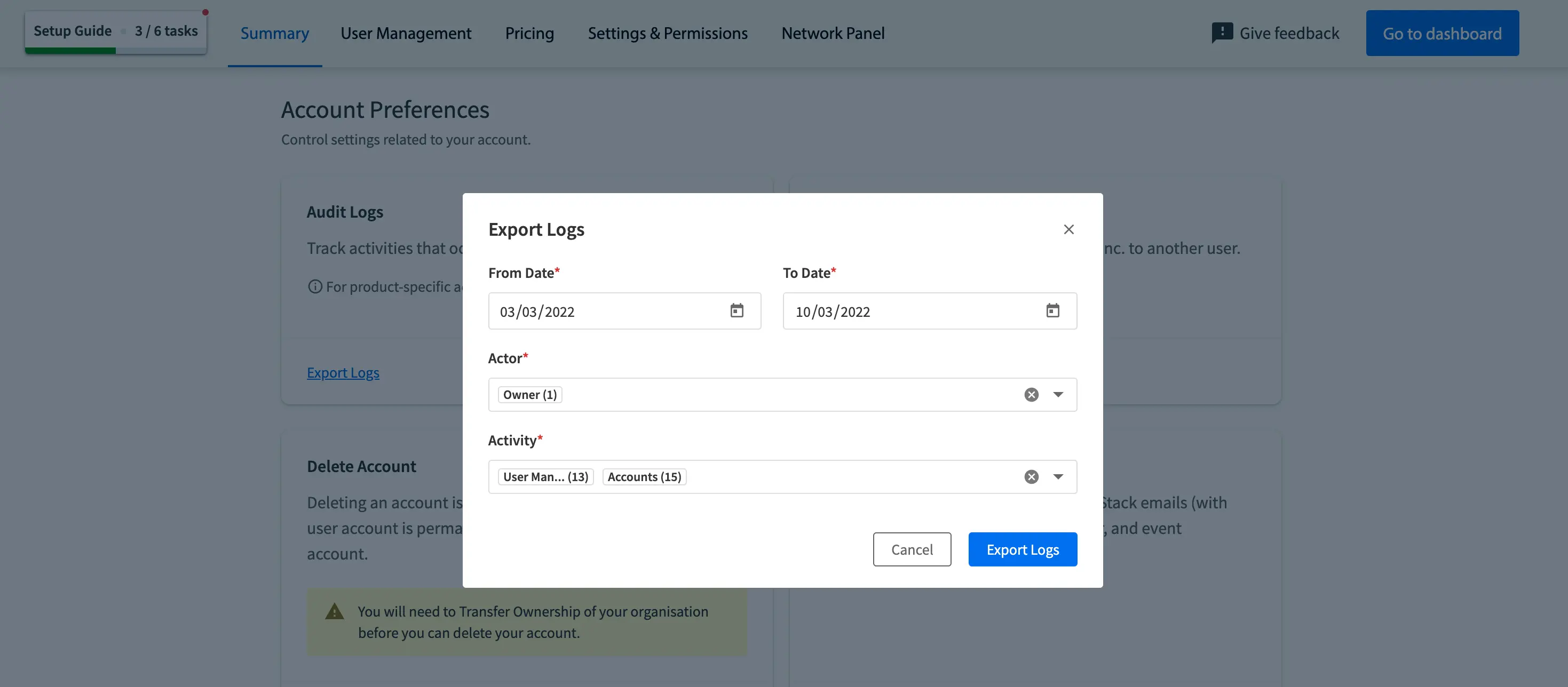Image resolution: width=1568 pixels, height=687 pixels.
Task: Click the Go to dashboard button
Action: pyautogui.click(x=1442, y=34)
